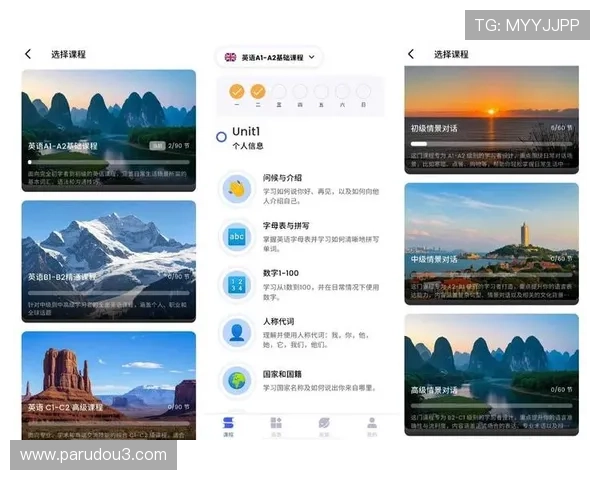The image size is (600, 480).
Task: Switch to the planet-icon discover bottom tab
Action: 324,426
